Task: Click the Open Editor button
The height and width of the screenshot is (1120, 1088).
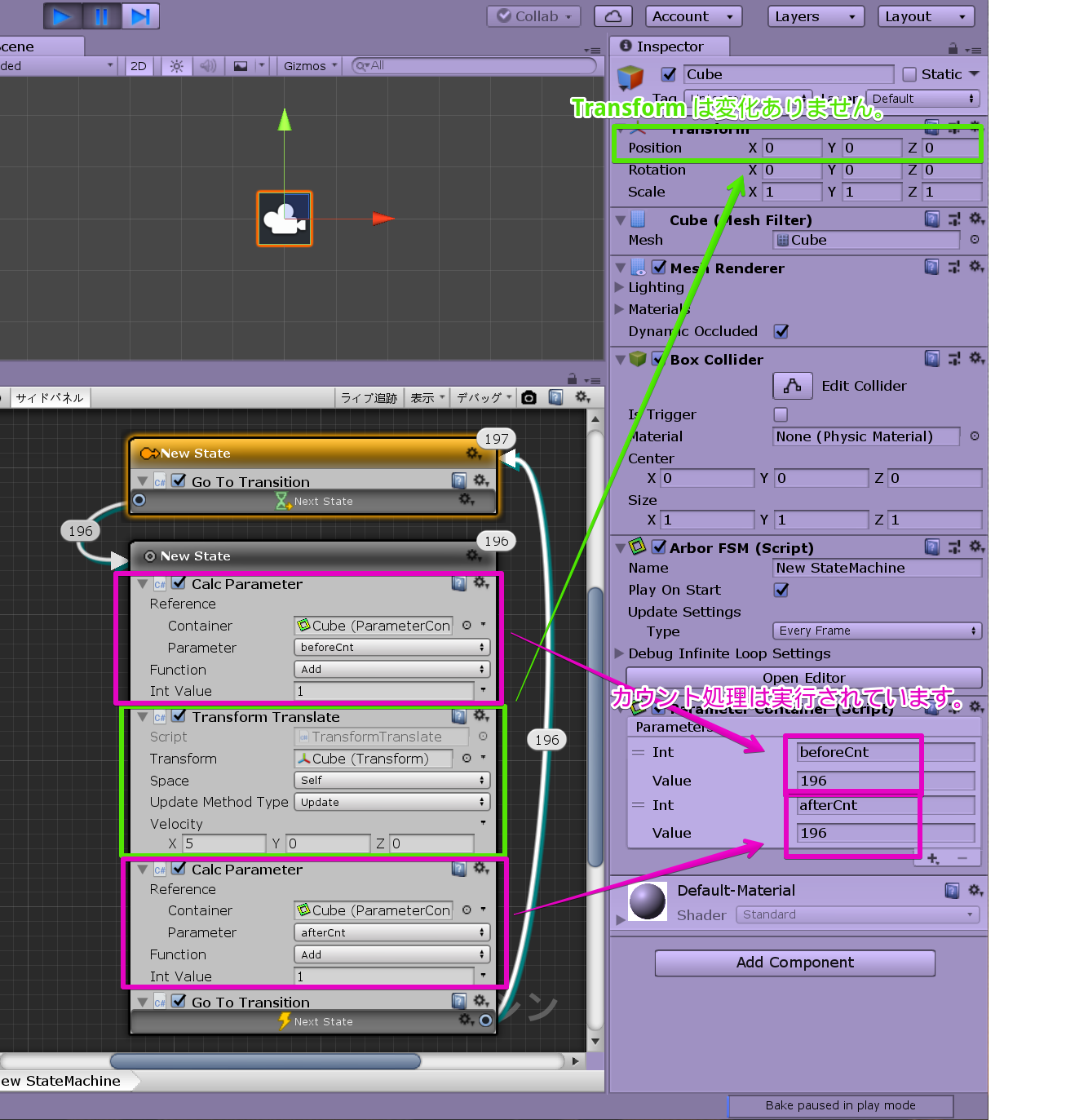Action: [803, 678]
